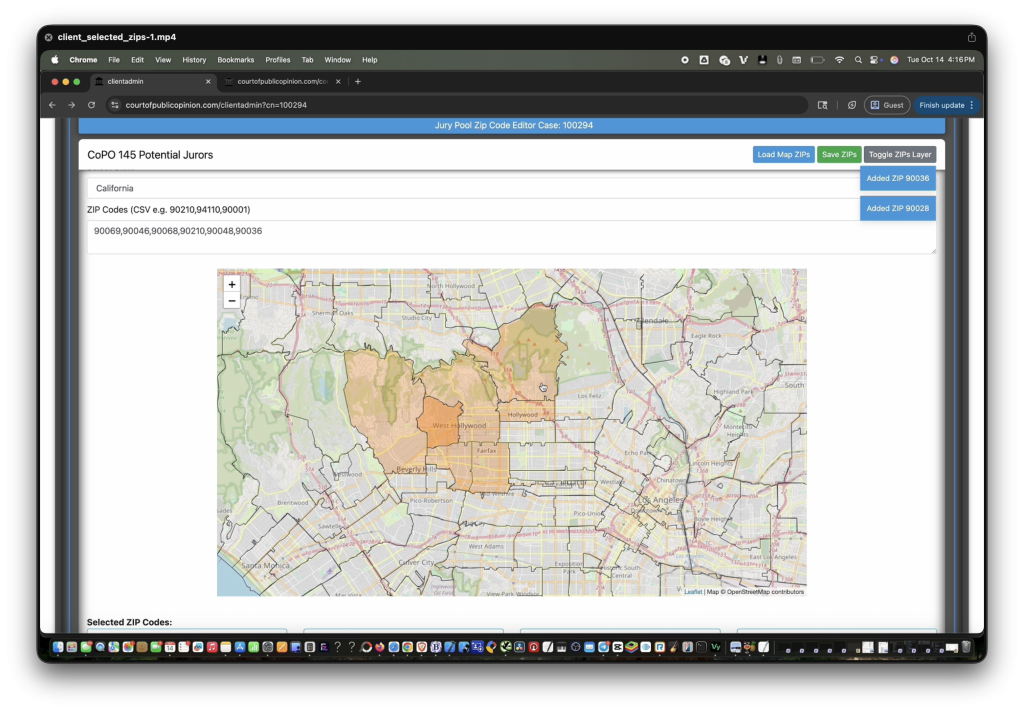This screenshot has width=1024, height=712.
Task: Open the Leaflet attribution link
Action: click(693, 592)
